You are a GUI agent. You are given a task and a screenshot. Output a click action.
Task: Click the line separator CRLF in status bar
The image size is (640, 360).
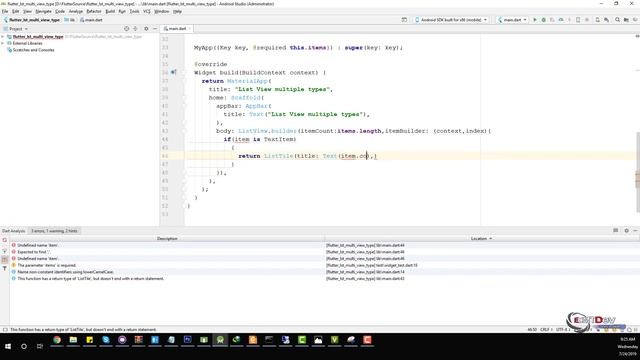545,329
